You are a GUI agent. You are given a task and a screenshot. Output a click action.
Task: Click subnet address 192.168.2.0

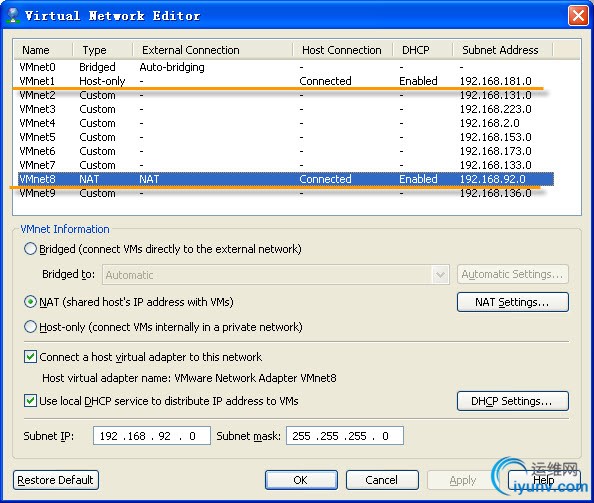489,123
